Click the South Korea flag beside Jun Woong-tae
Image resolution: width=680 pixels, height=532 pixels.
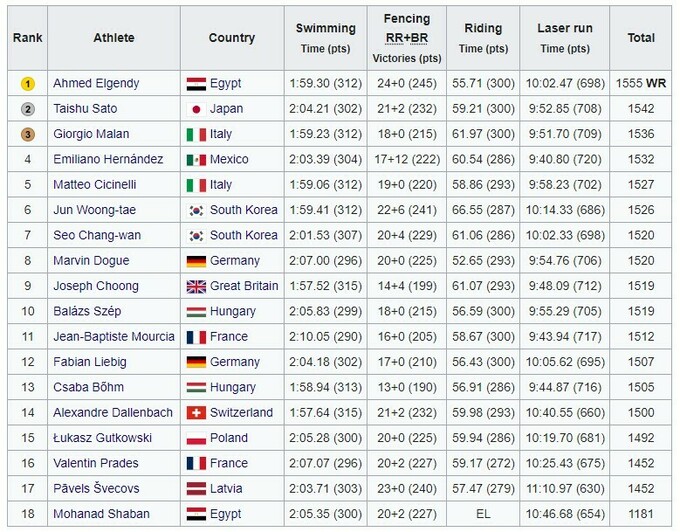(196, 210)
